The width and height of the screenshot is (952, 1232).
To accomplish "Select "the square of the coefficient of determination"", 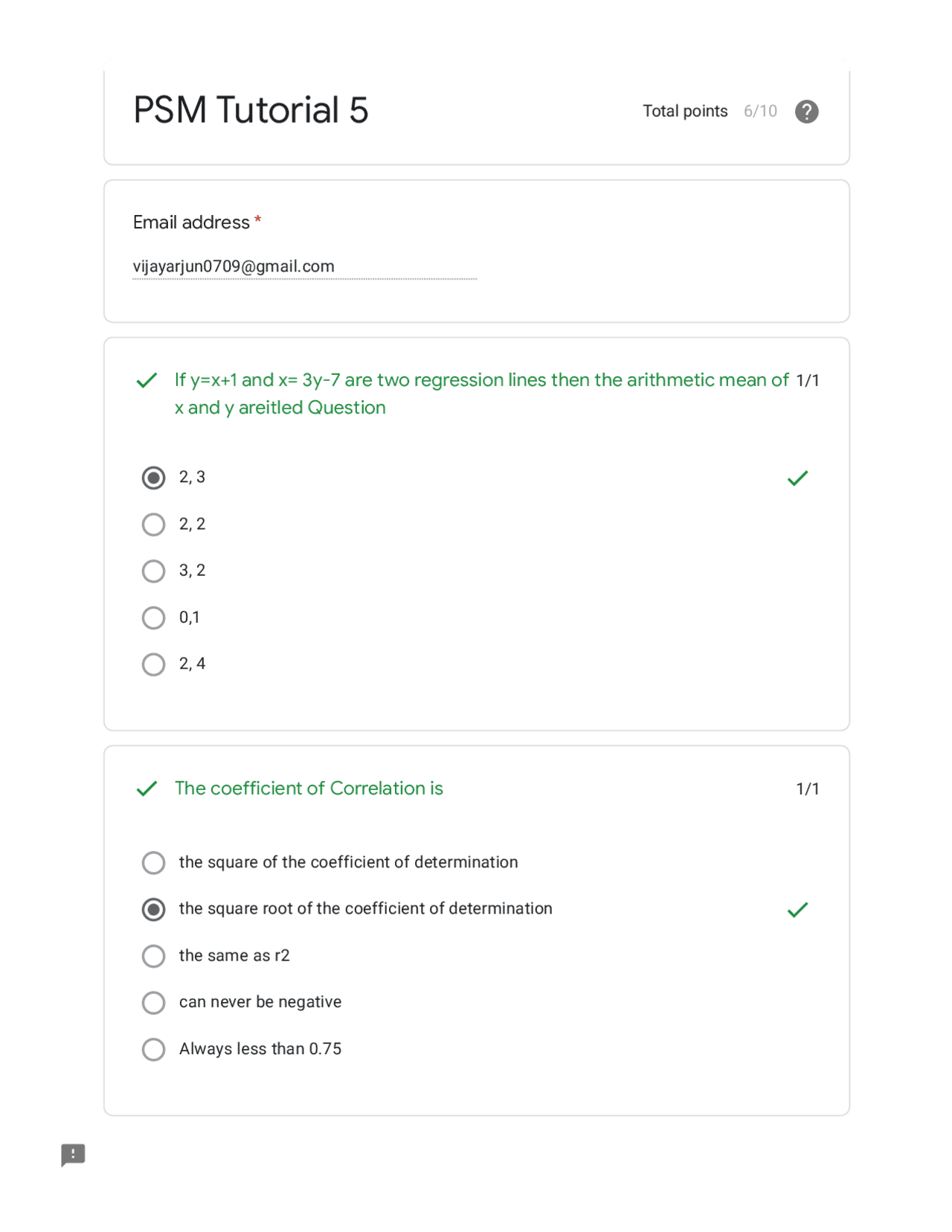I will coord(153,862).
